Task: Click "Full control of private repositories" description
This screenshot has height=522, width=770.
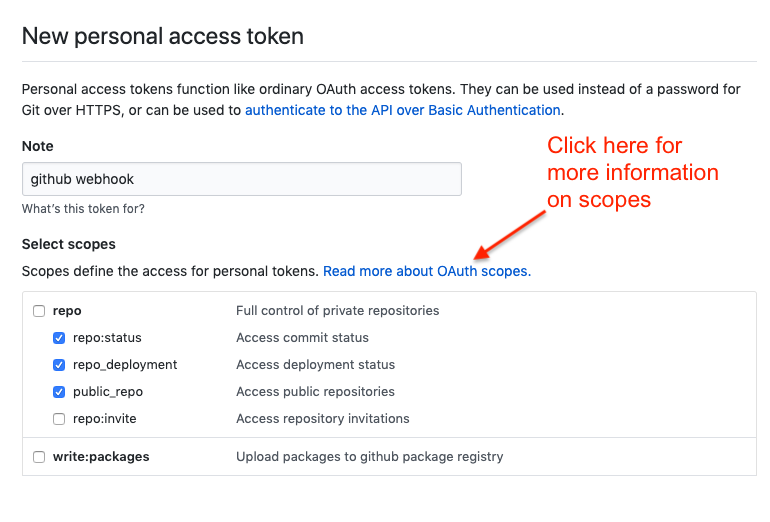Action: pos(337,311)
